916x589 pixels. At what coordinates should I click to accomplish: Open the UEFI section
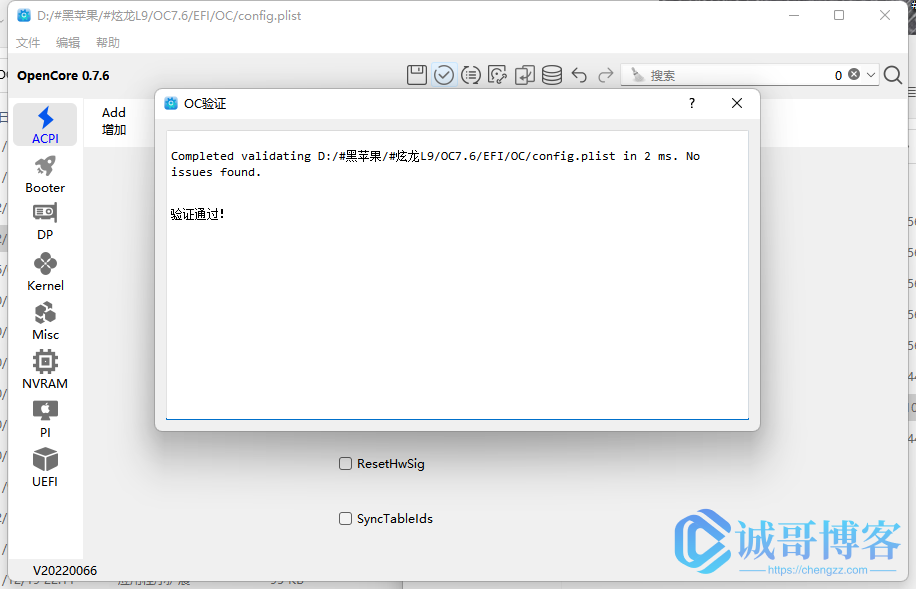[x=45, y=468]
